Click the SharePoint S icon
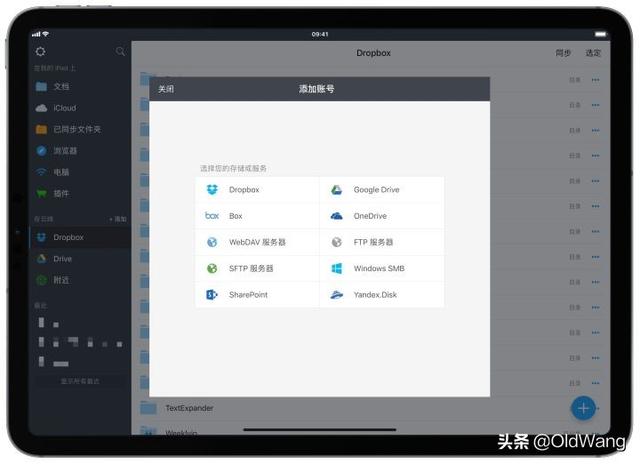This screenshot has width=640, height=464. click(x=212, y=294)
